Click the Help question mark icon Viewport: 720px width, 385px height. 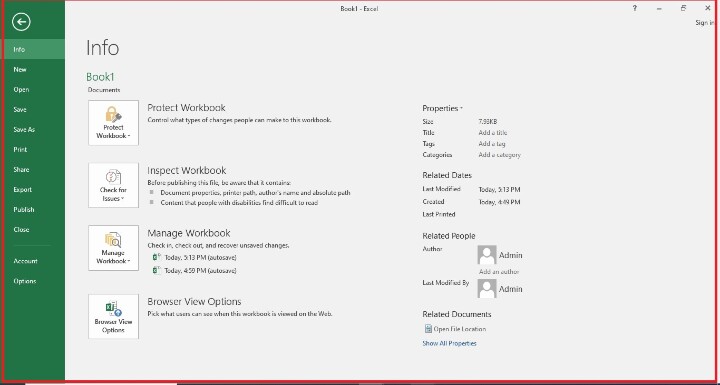pyautogui.click(x=635, y=8)
